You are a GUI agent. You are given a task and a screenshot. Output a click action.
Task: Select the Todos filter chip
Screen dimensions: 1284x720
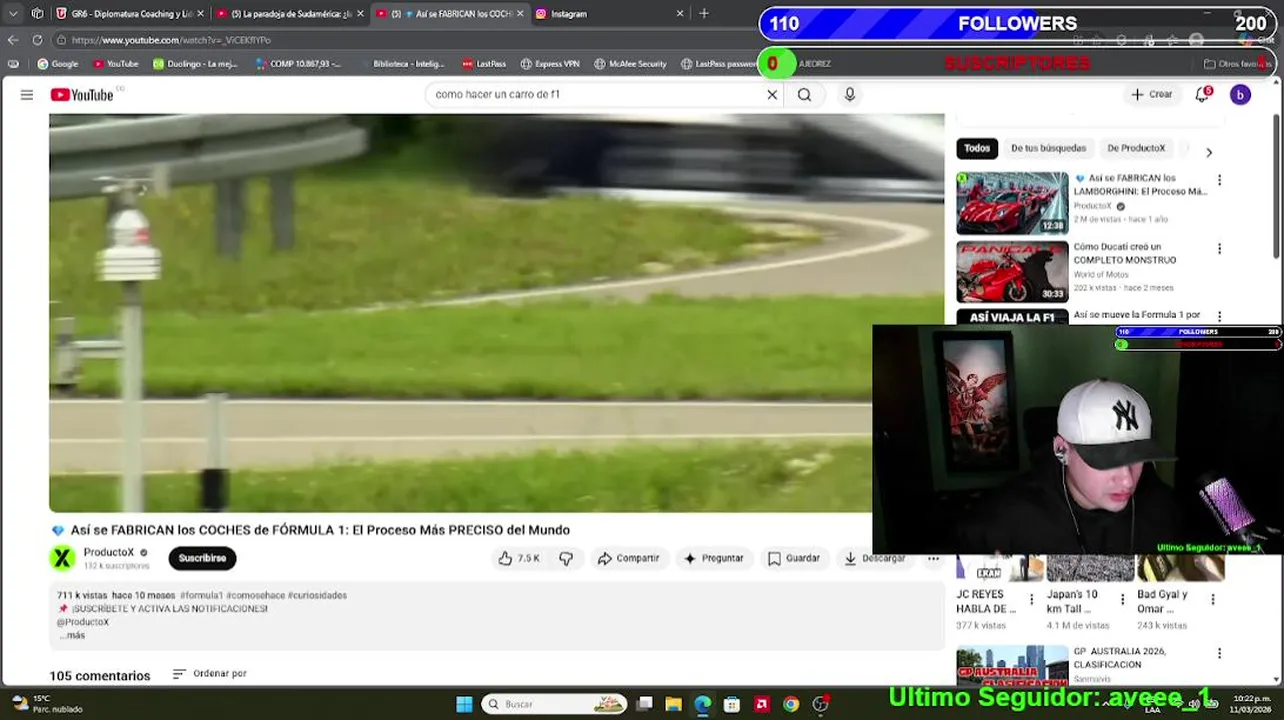977,148
